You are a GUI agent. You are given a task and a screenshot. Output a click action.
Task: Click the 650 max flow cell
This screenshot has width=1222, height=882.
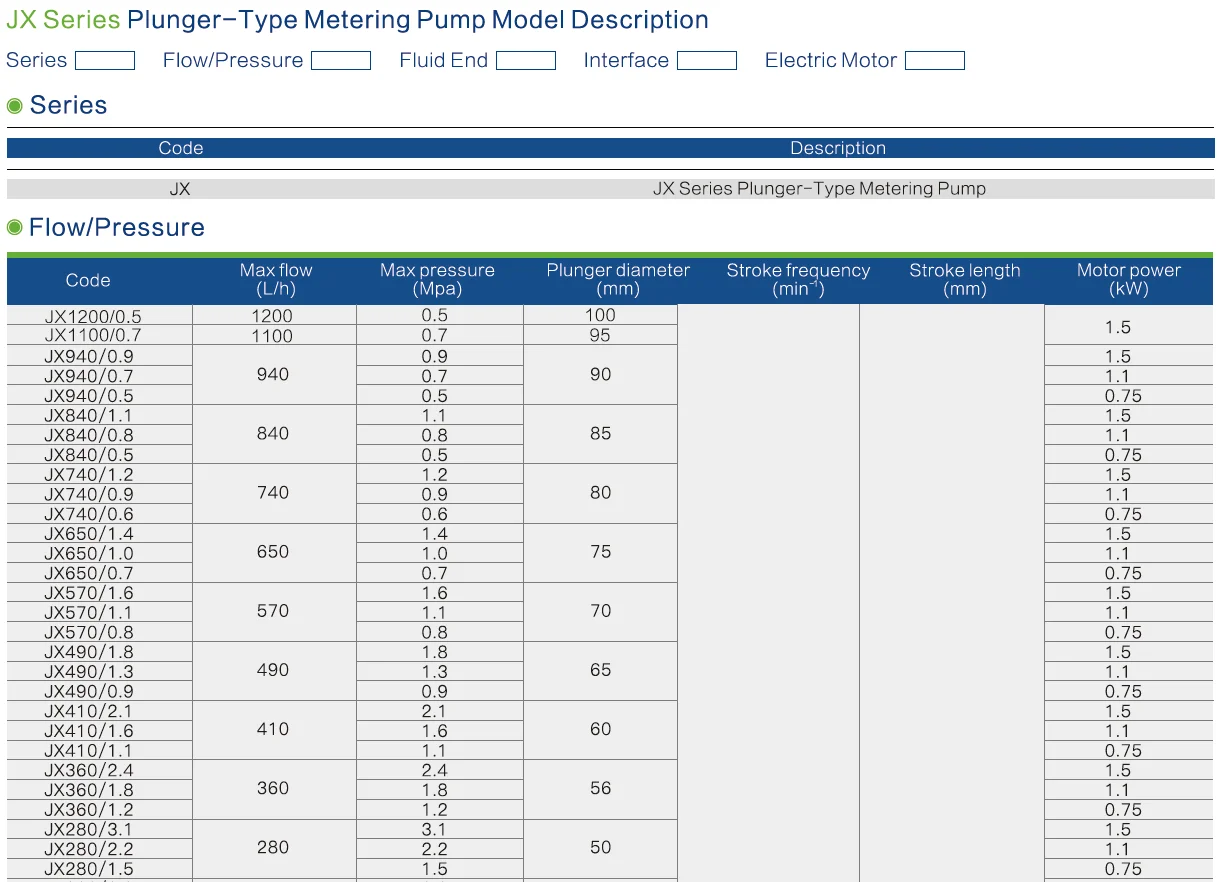273,552
